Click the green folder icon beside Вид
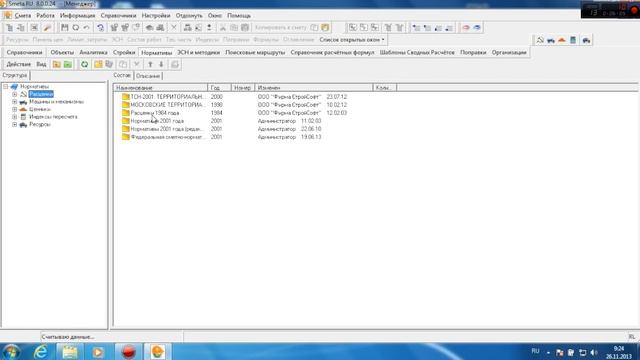This screenshot has width=640, height=360. click(x=68, y=64)
